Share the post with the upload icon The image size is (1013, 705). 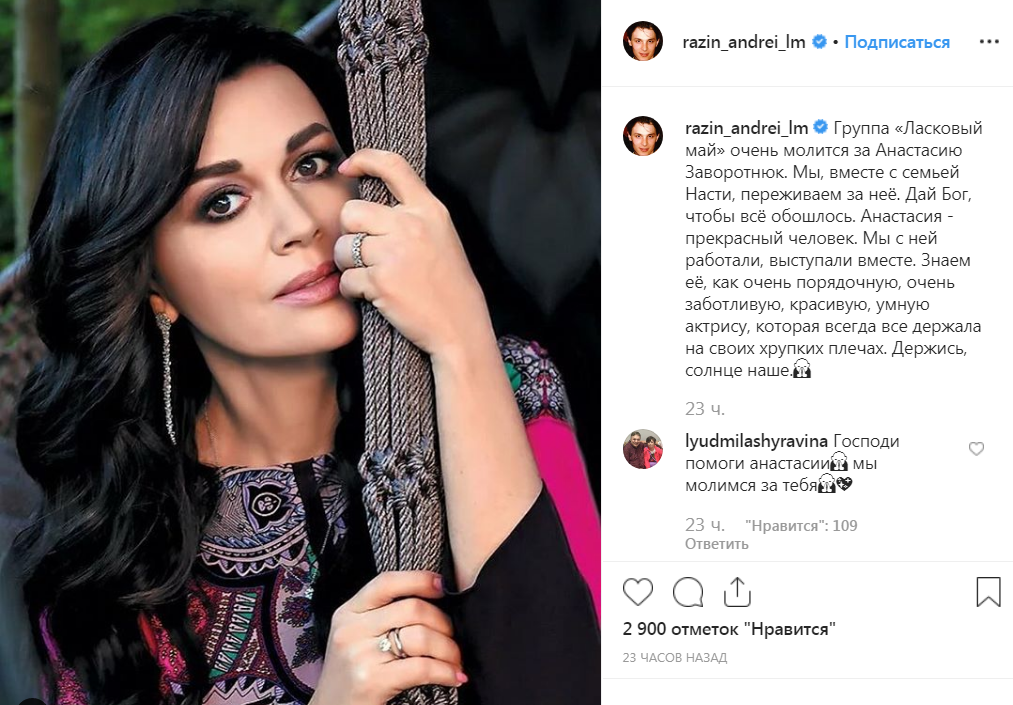[737, 591]
